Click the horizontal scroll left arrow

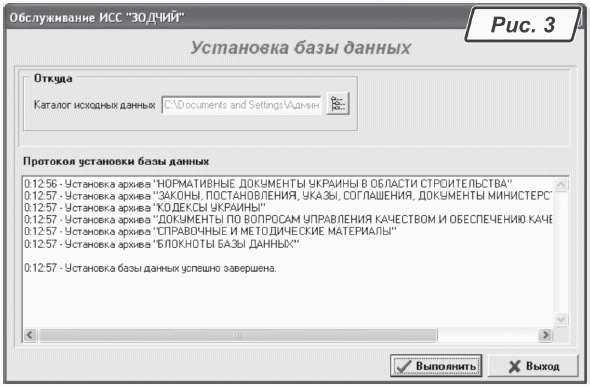click(30, 335)
